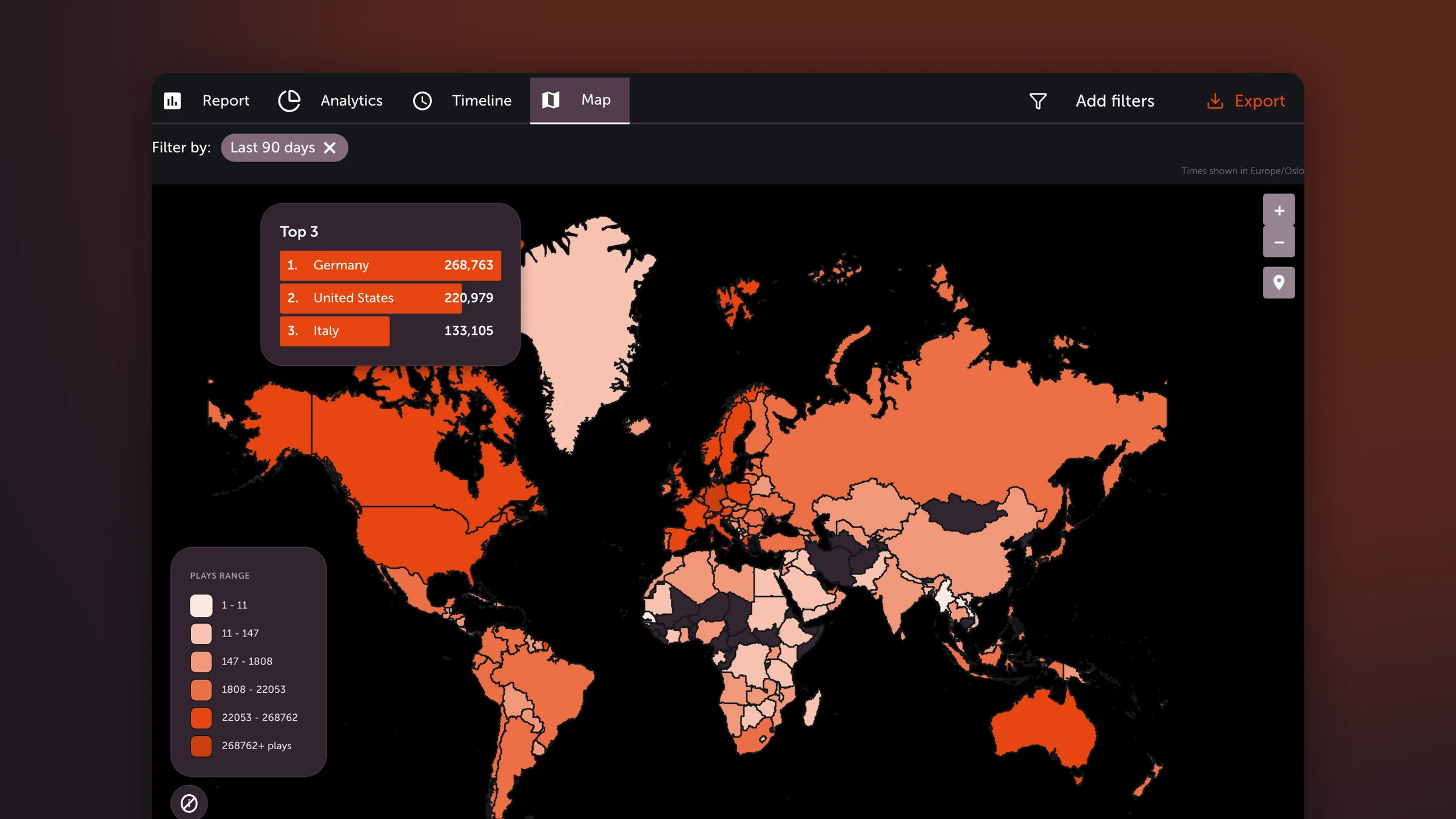This screenshot has height=819, width=1456.
Task: Click the 268,763 play count
Action: [468, 265]
